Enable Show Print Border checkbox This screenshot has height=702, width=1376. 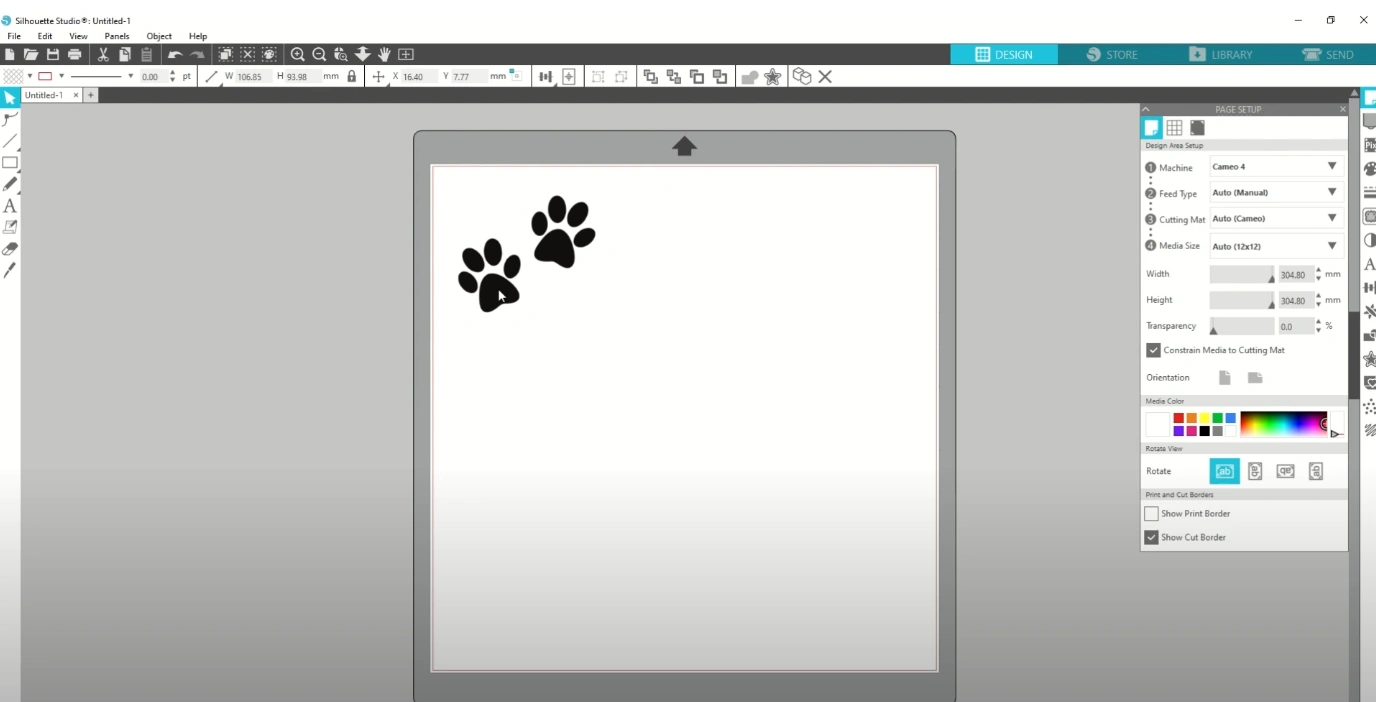[x=1151, y=513]
